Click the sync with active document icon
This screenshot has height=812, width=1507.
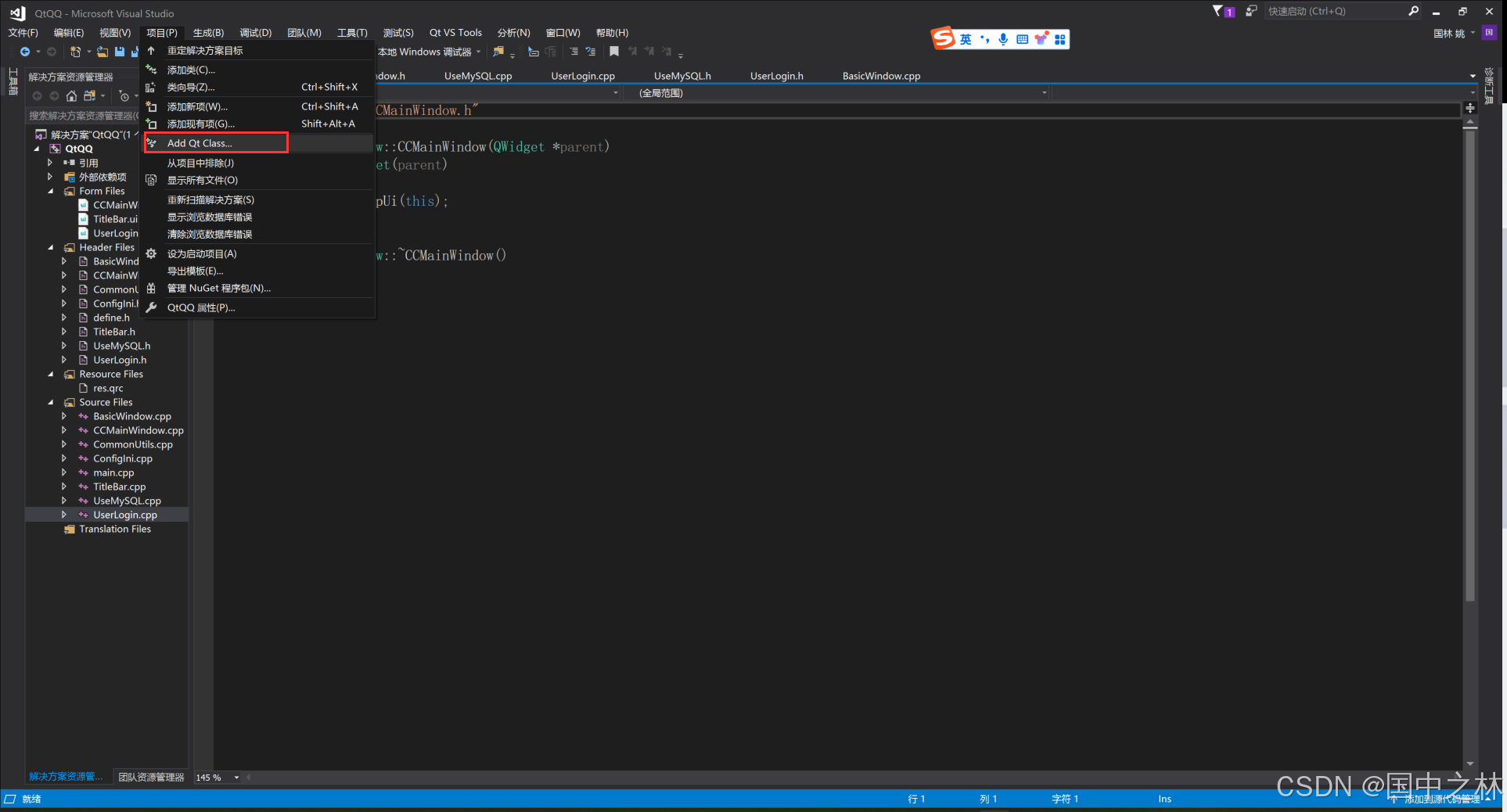tap(90, 95)
